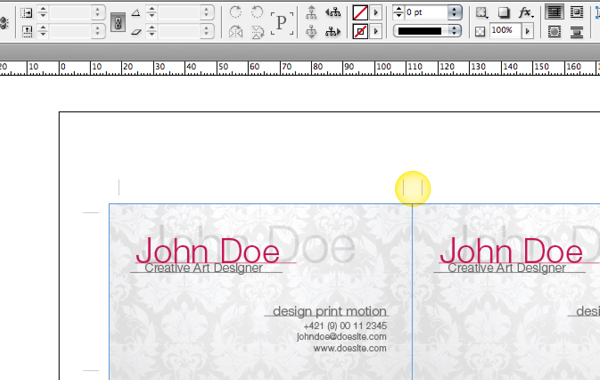The height and width of the screenshot is (380, 600).
Task: Select Wrap Around Object Shape
Action: point(554,32)
